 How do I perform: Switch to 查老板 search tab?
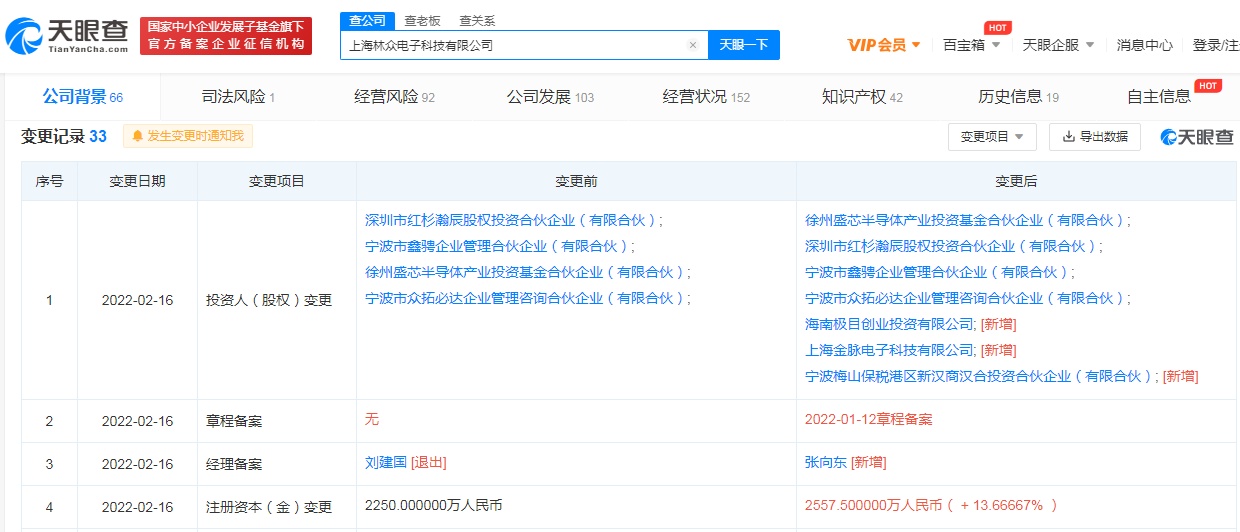(420, 20)
